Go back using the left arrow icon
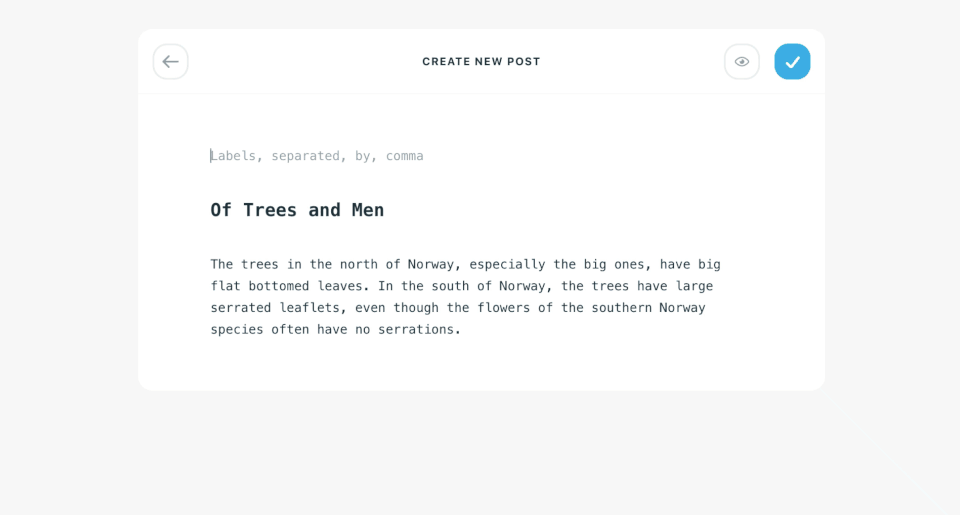The height and width of the screenshot is (515, 960). pos(170,62)
